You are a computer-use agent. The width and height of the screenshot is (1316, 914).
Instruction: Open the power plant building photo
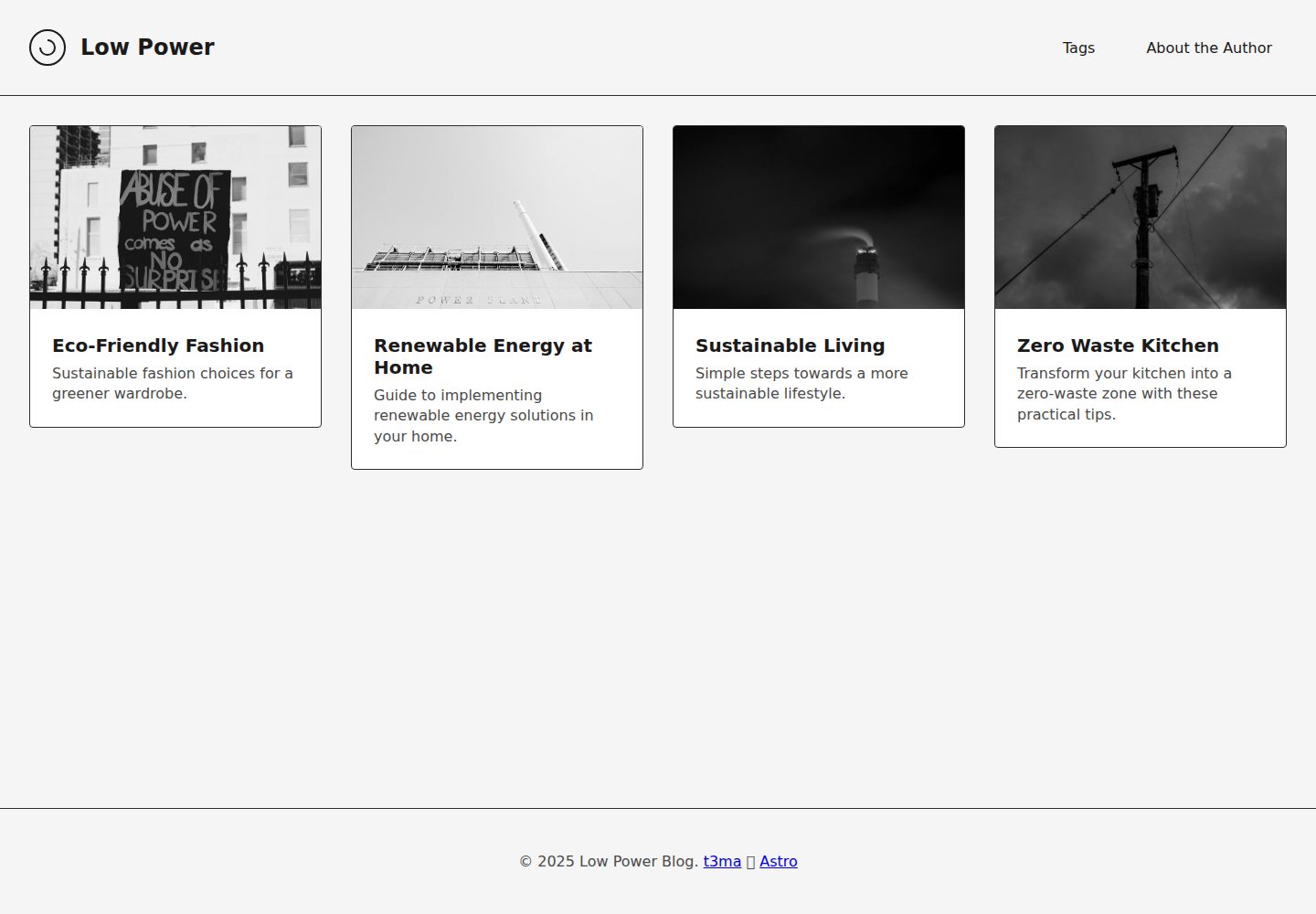tap(497, 218)
